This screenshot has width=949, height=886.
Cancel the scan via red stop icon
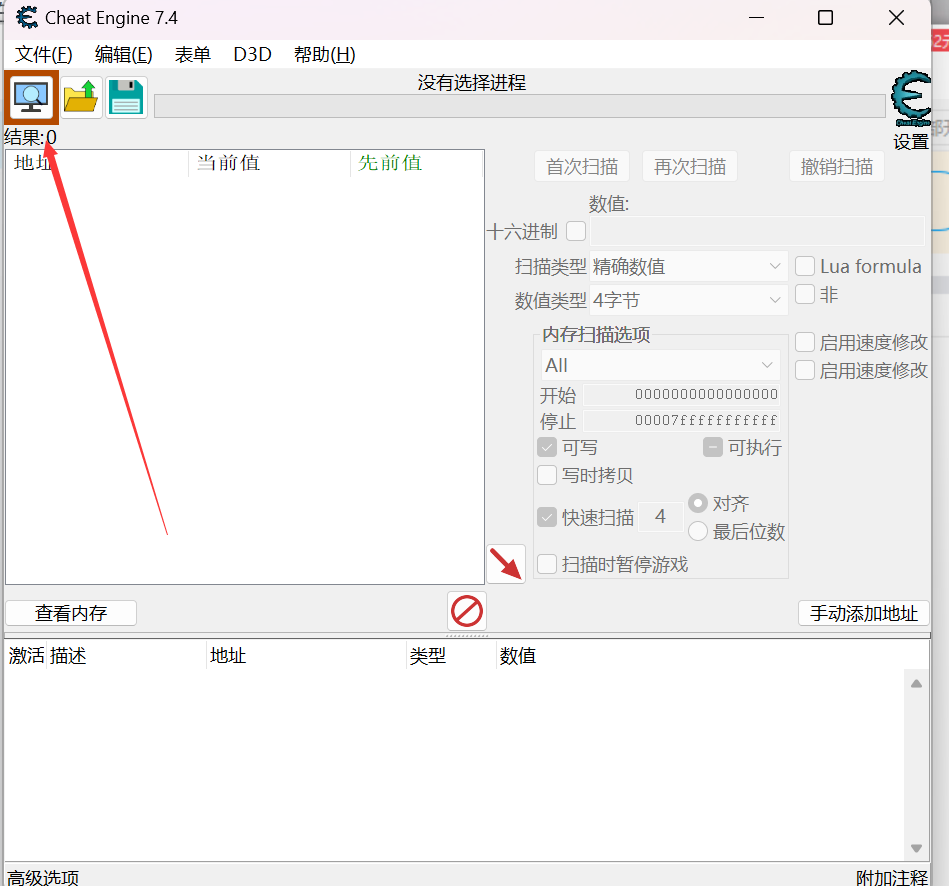pyautogui.click(x=466, y=612)
